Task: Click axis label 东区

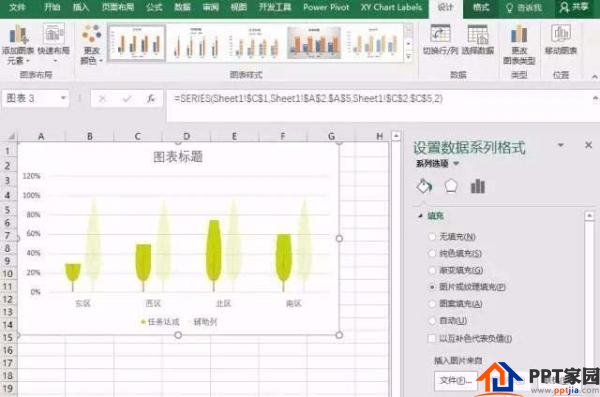Action: (83, 303)
